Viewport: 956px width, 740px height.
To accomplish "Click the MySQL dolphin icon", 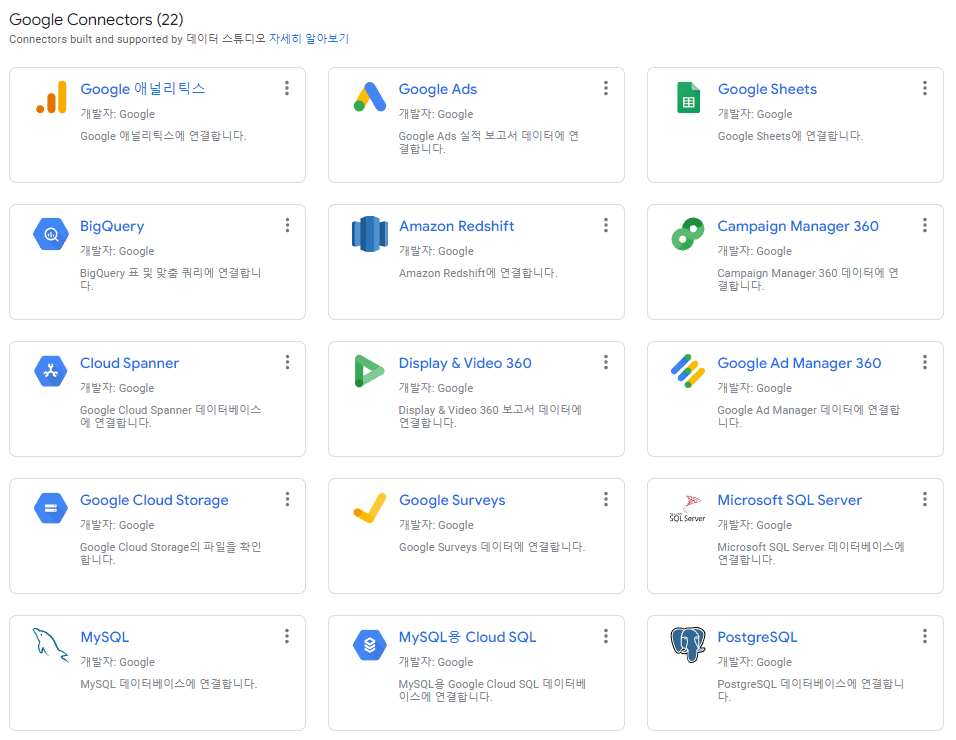I will [51, 645].
